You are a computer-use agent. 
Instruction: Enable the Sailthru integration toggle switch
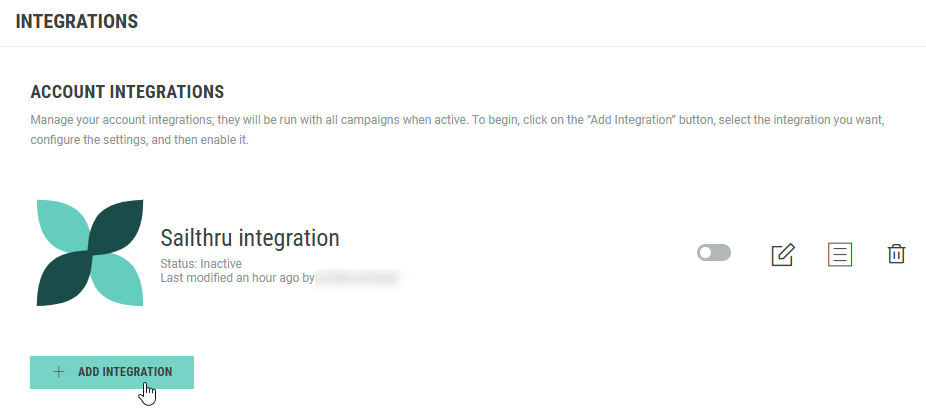click(x=714, y=253)
